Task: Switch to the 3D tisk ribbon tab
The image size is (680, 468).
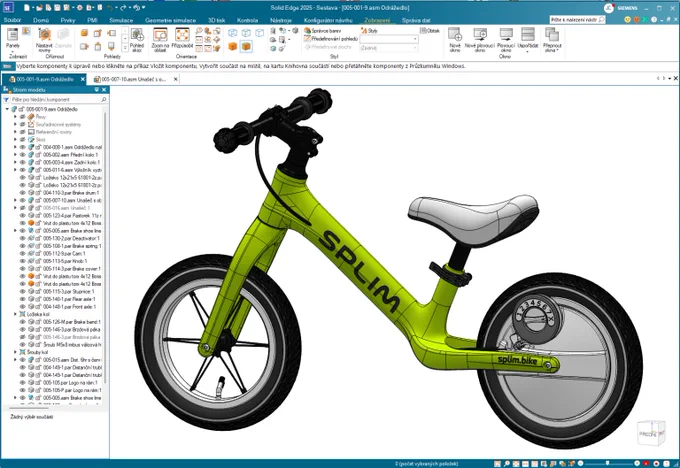Action: click(x=216, y=20)
